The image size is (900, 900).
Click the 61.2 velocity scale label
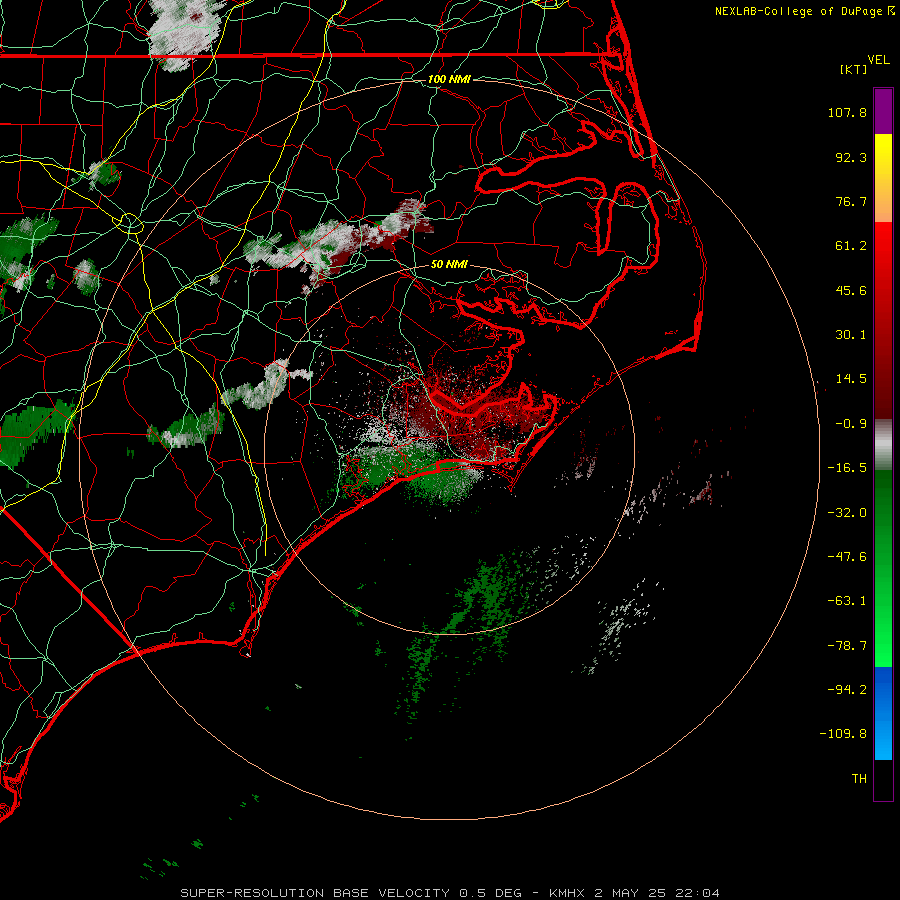pyautogui.click(x=851, y=246)
